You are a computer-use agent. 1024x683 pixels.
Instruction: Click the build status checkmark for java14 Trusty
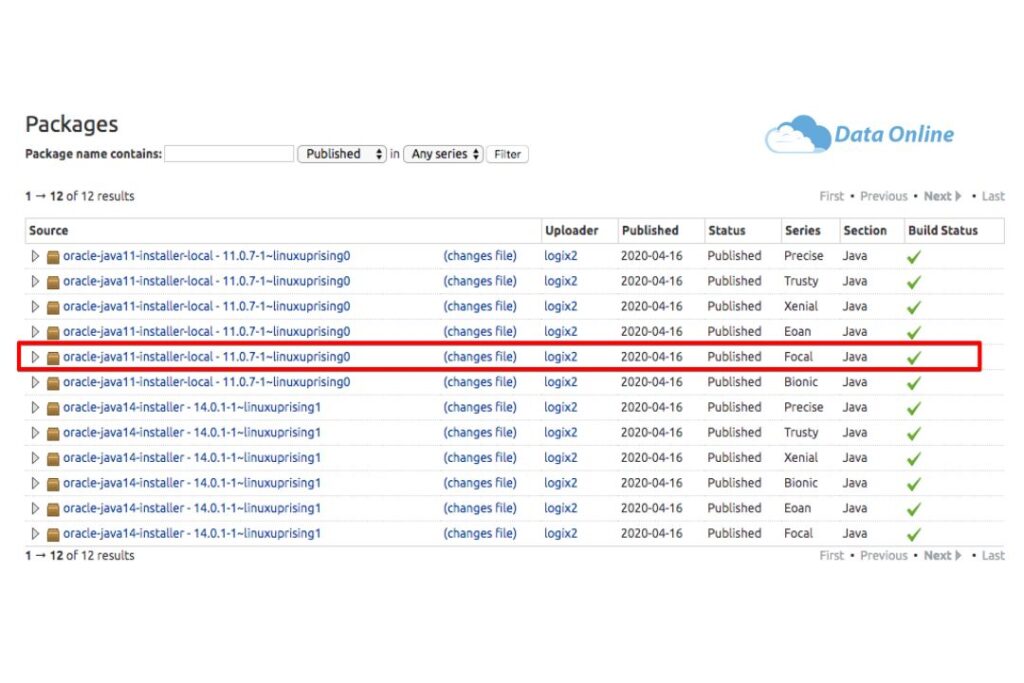pyautogui.click(x=914, y=434)
